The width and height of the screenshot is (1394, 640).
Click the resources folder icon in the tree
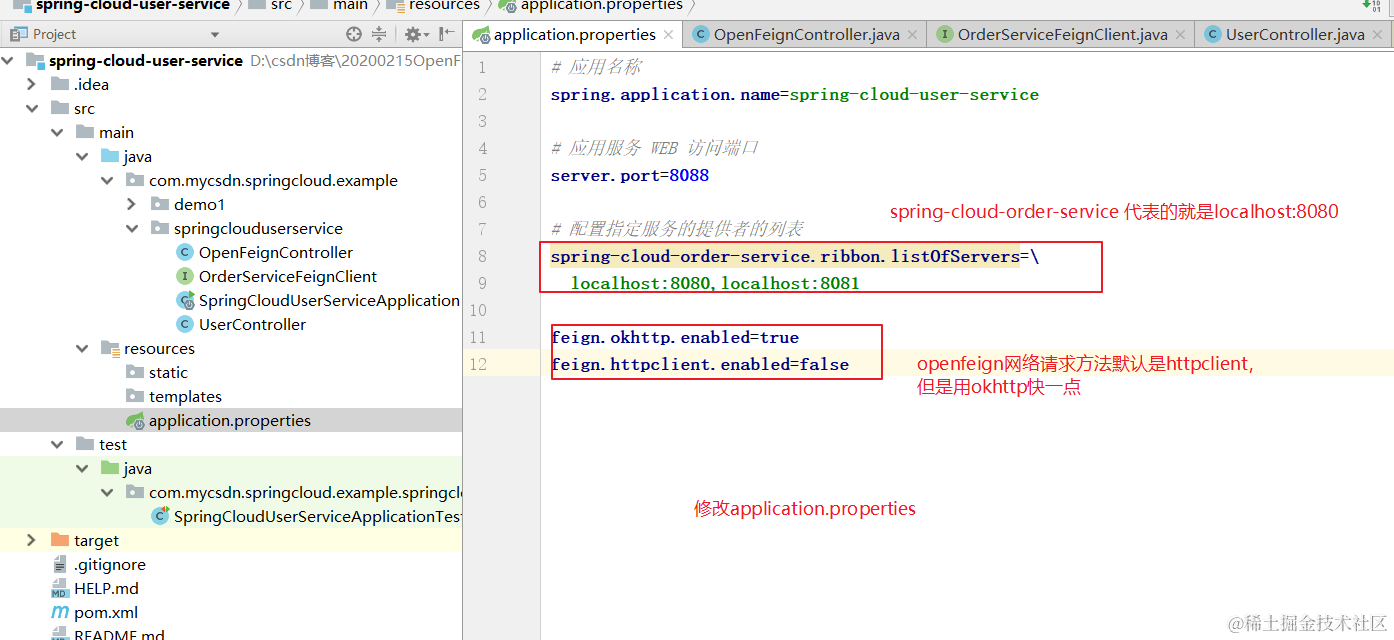tap(110, 348)
